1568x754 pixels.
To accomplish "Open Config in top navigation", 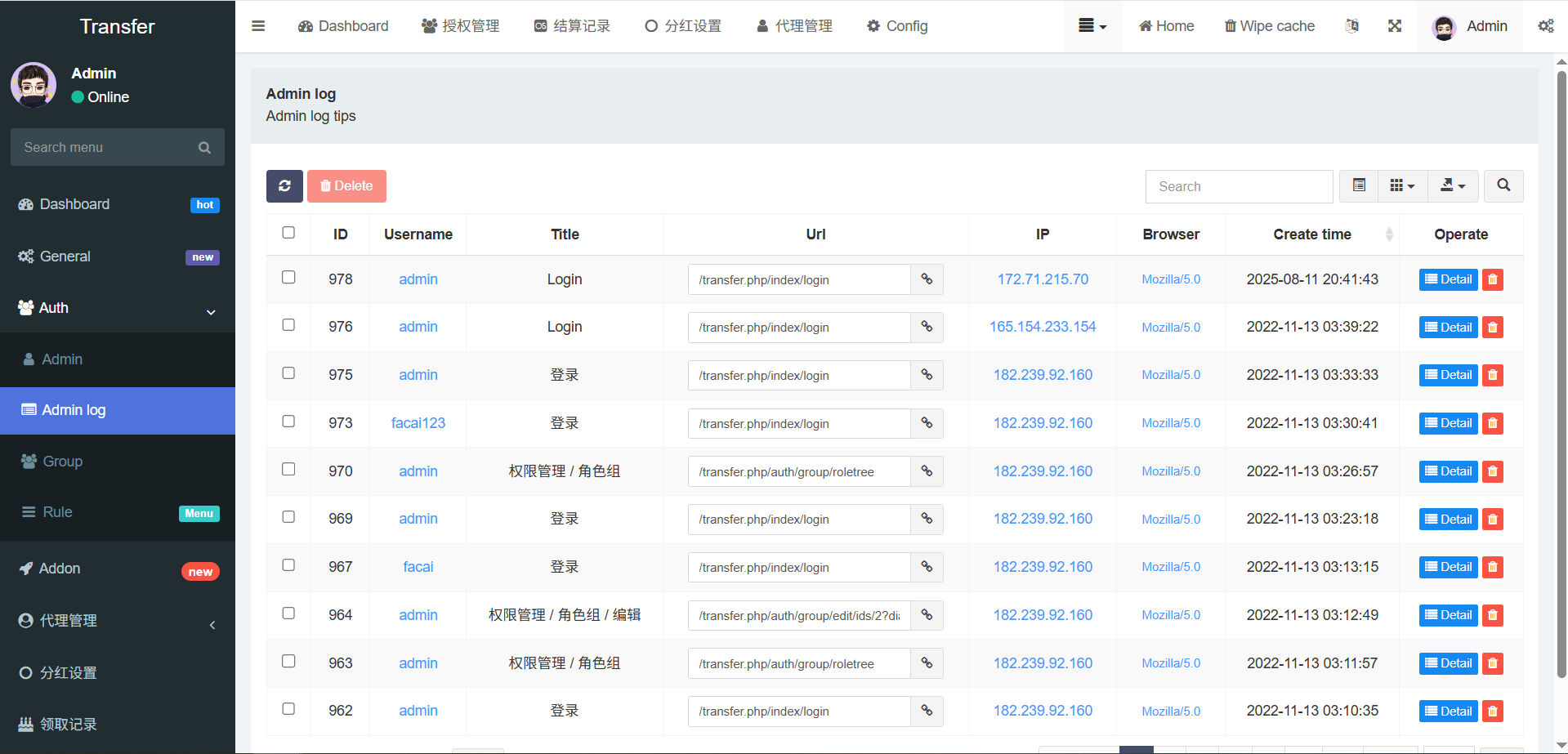I will (897, 26).
